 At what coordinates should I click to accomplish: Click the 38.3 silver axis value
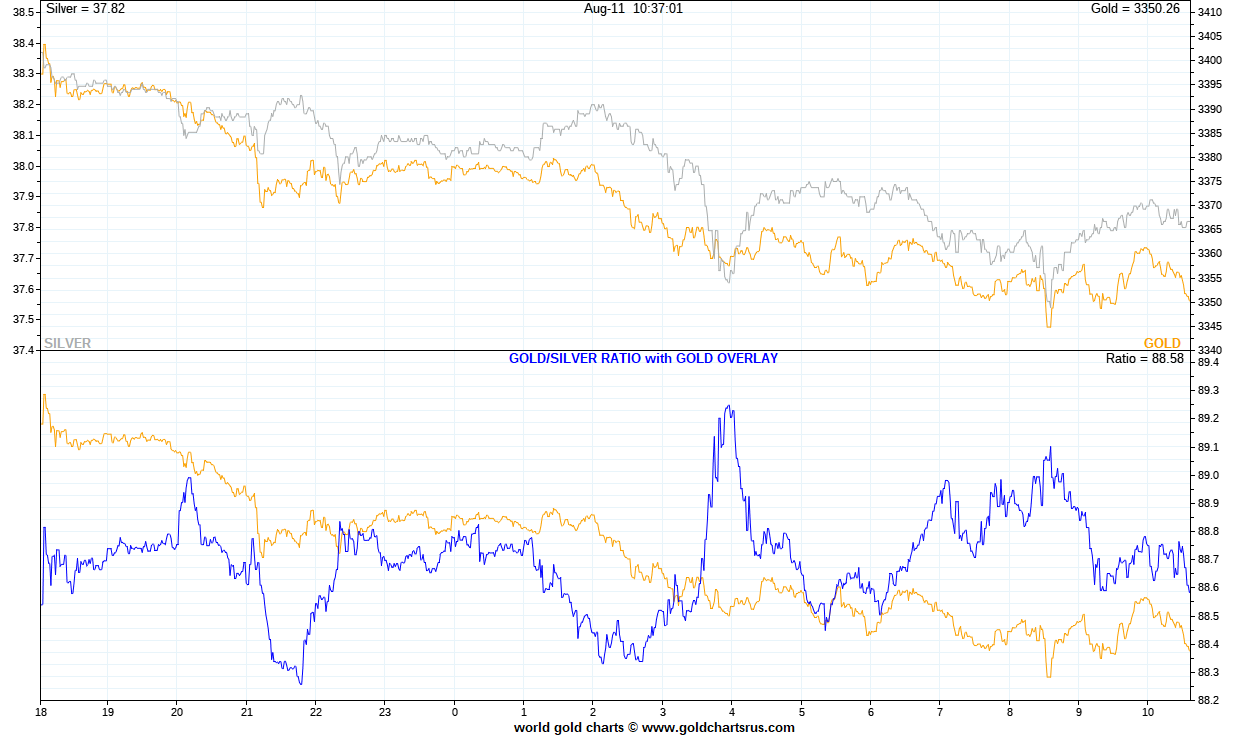(25, 74)
